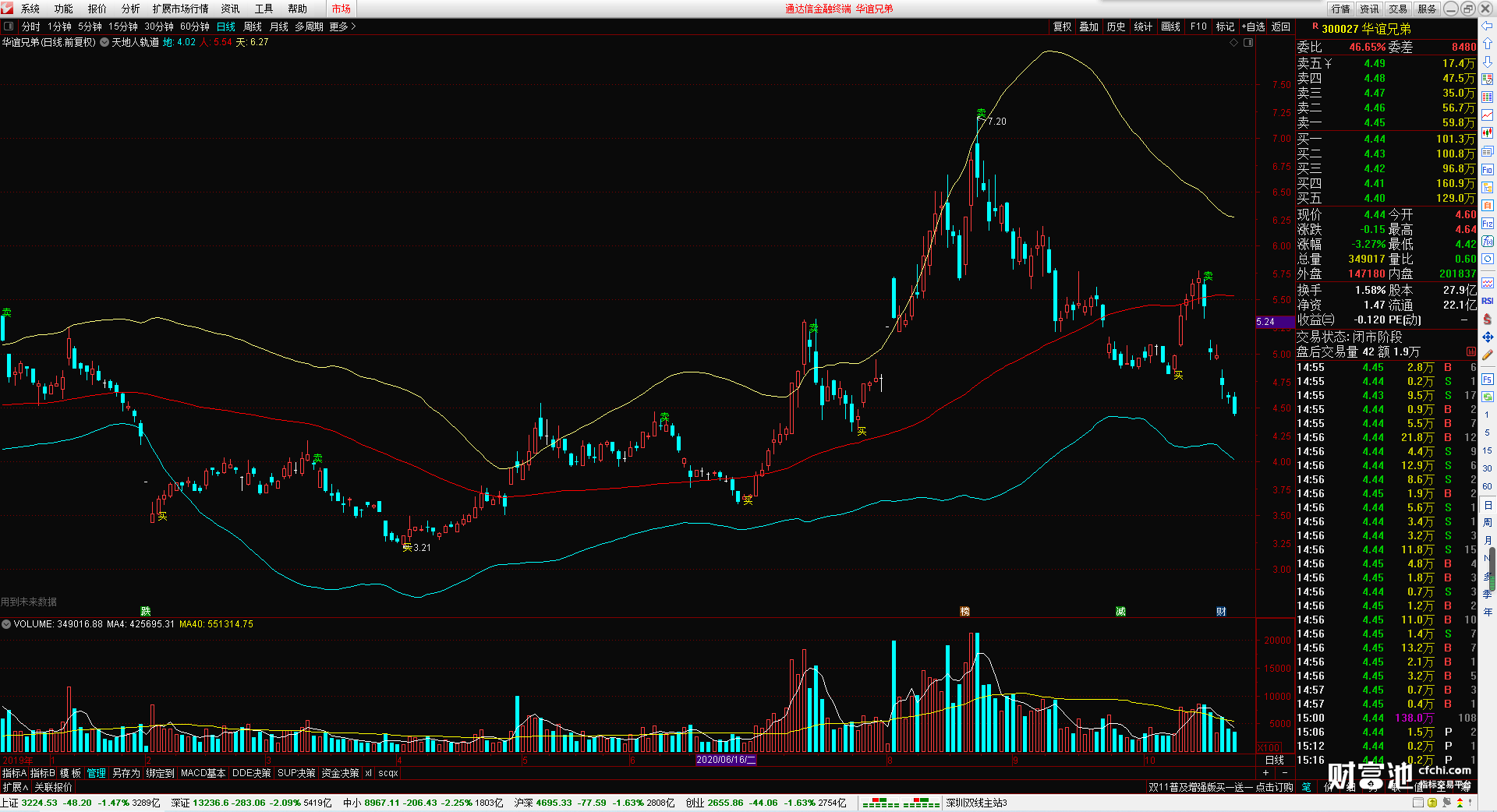Click the F10 company info sidebar icon
This screenshot has height=812, width=1497.
1488,169
